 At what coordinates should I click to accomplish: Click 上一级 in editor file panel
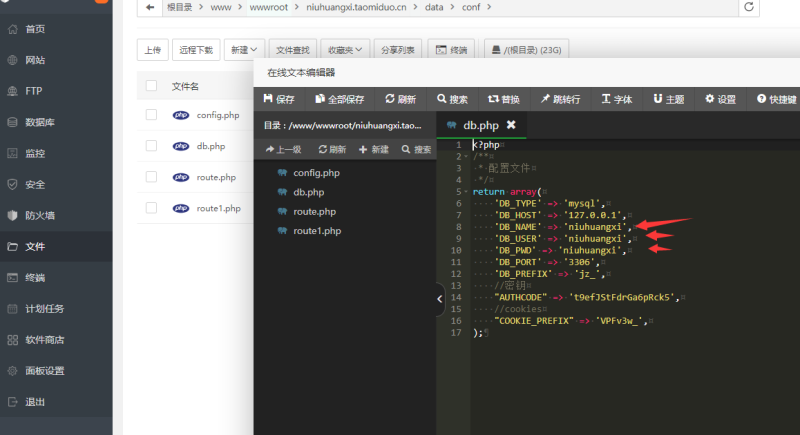pyautogui.click(x=283, y=149)
